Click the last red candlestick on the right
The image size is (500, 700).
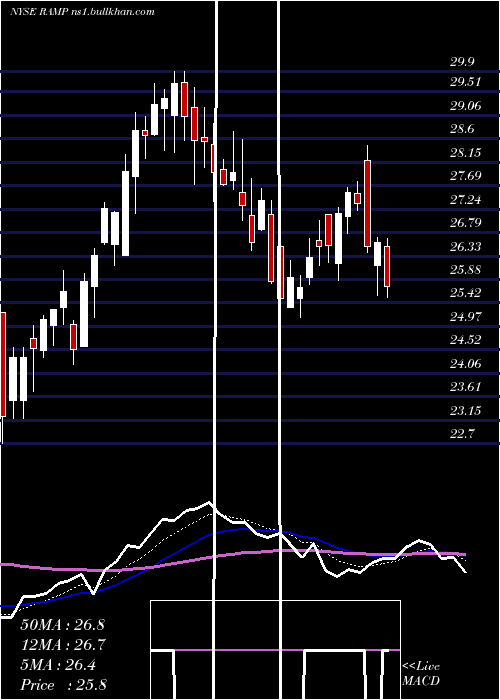387,268
